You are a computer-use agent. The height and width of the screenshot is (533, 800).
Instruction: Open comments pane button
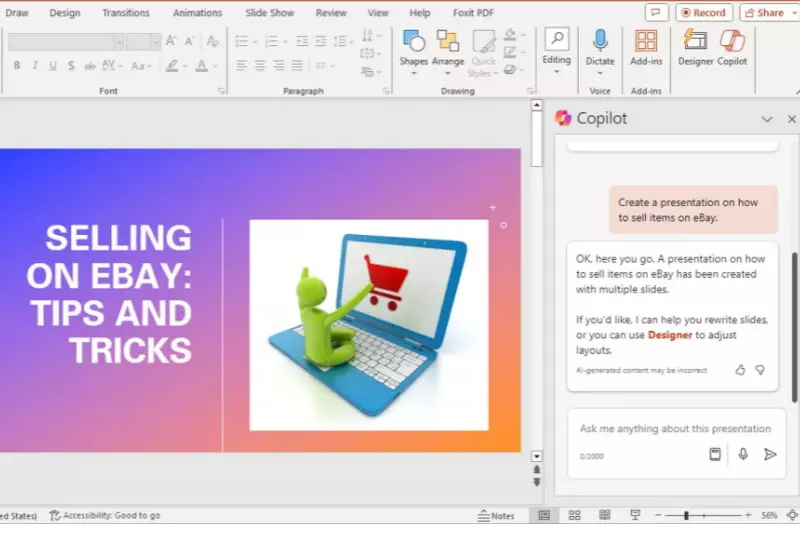[656, 13]
